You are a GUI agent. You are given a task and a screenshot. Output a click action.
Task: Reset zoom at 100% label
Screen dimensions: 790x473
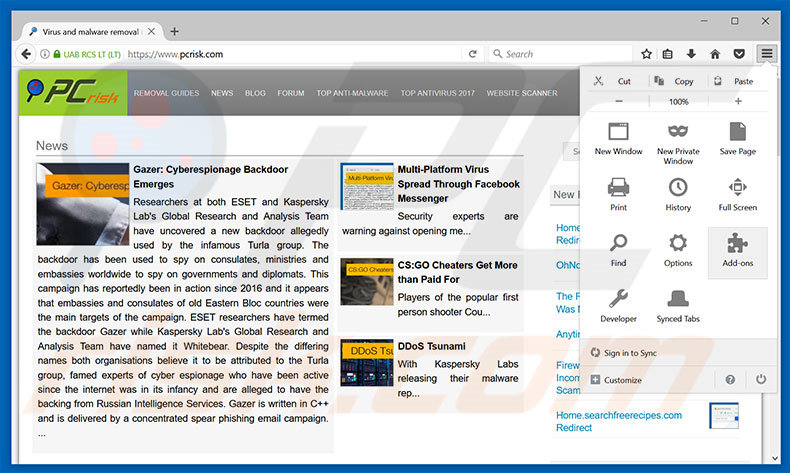pos(679,101)
